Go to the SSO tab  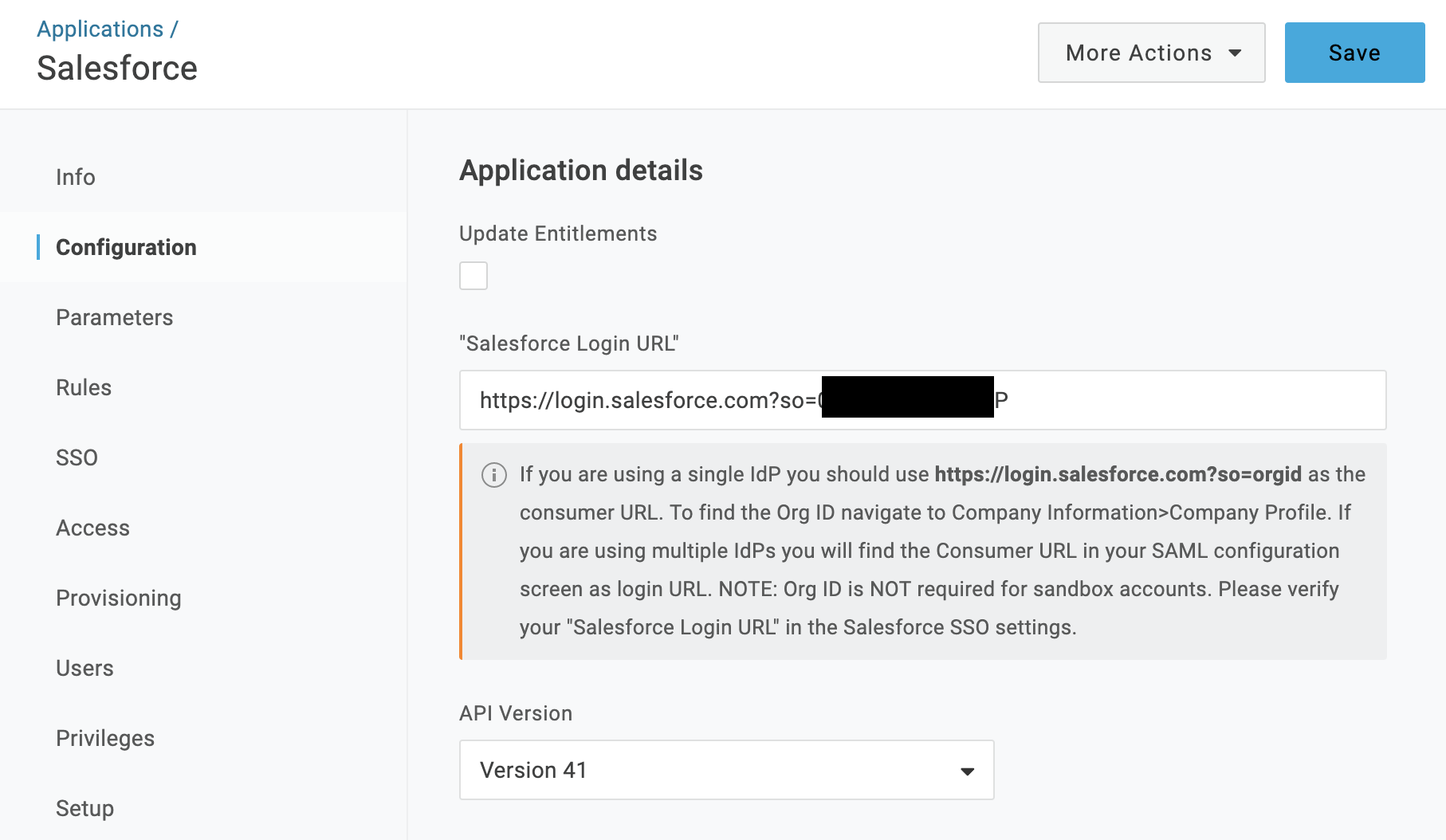77,457
